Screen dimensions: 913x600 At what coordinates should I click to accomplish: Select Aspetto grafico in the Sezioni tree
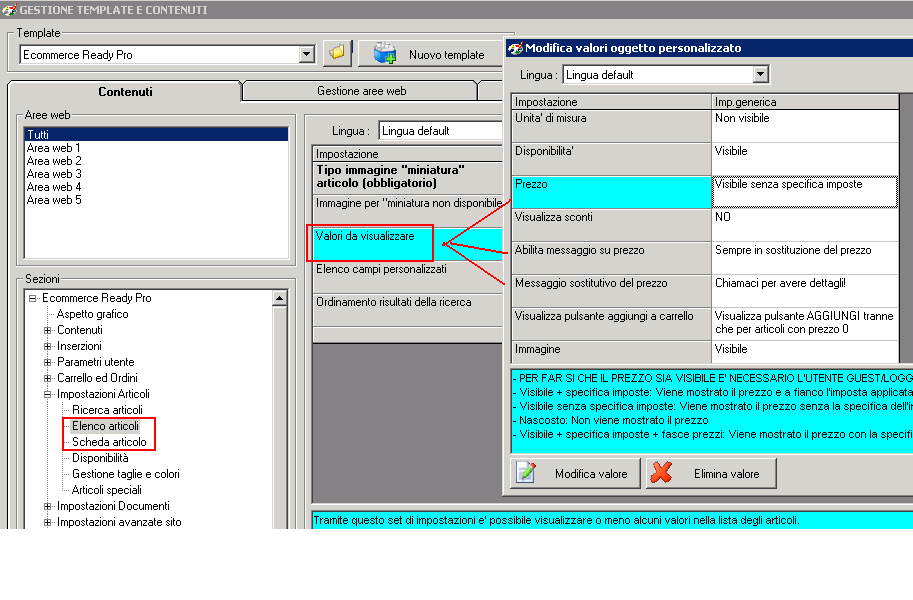coord(92,314)
